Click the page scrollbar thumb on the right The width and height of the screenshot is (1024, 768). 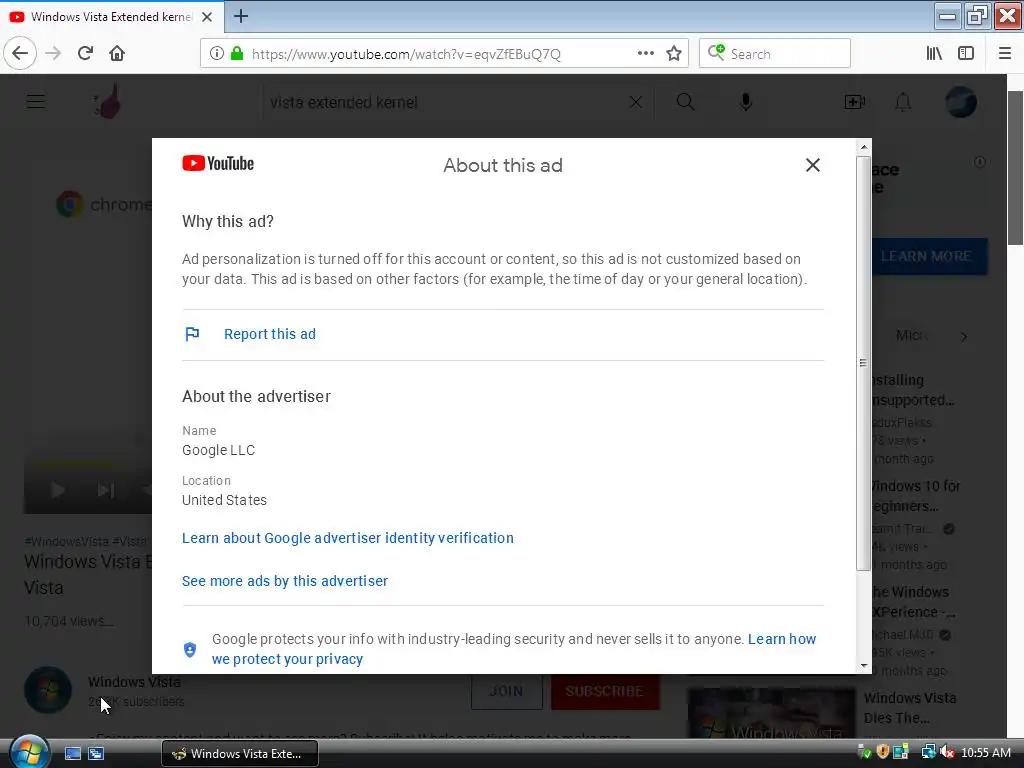(1016, 168)
